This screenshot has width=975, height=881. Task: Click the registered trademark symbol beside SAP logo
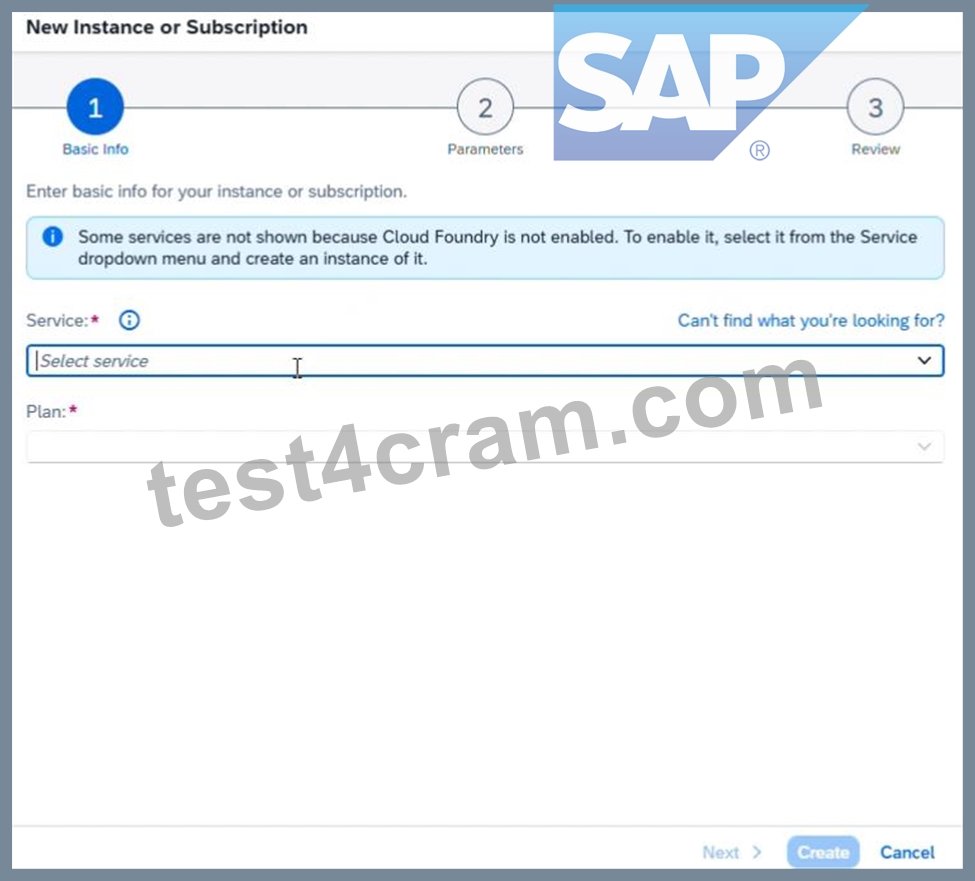(759, 150)
